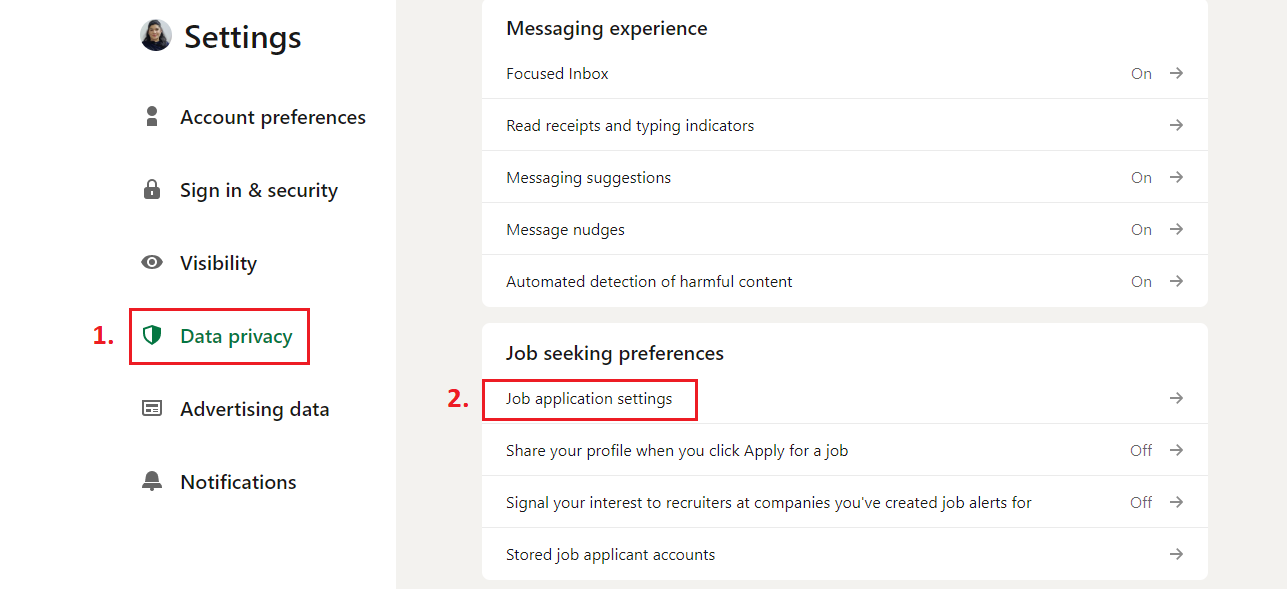Screen dimensions: 1287x596
Task: Expand the Job application settings row
Action: coord(590,399)
